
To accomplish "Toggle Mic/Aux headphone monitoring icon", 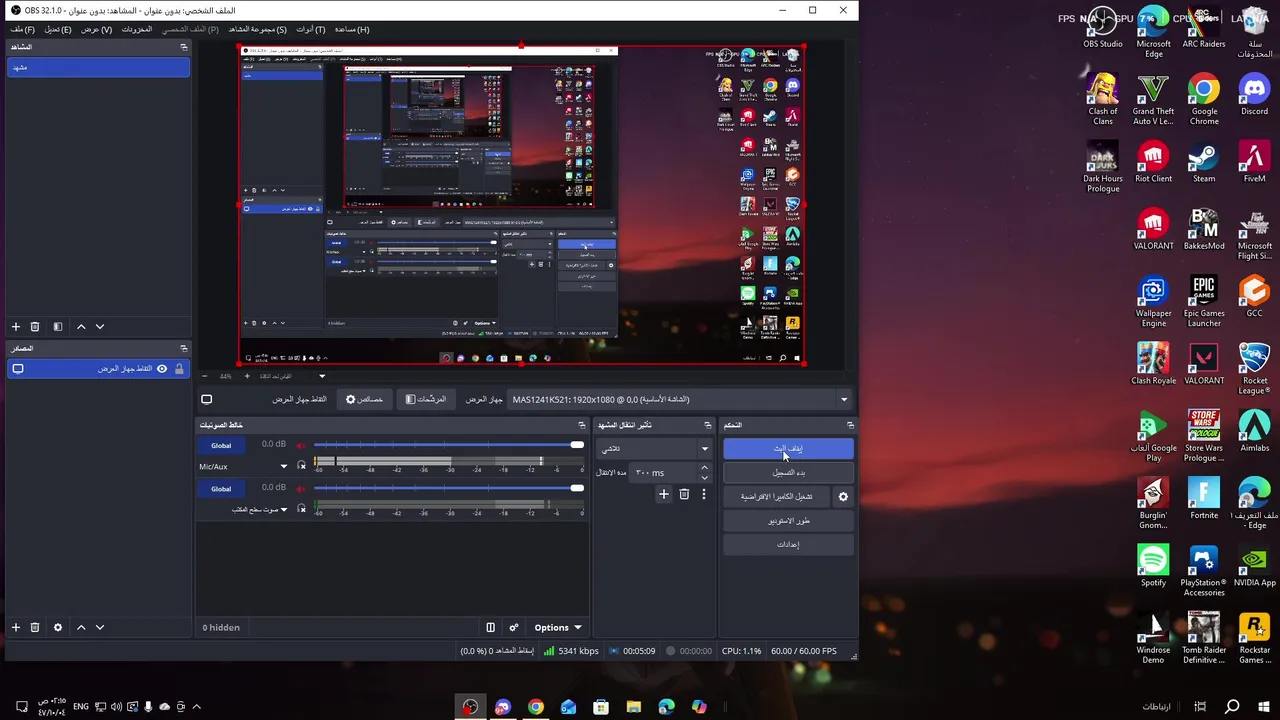I will pos(301,466).
